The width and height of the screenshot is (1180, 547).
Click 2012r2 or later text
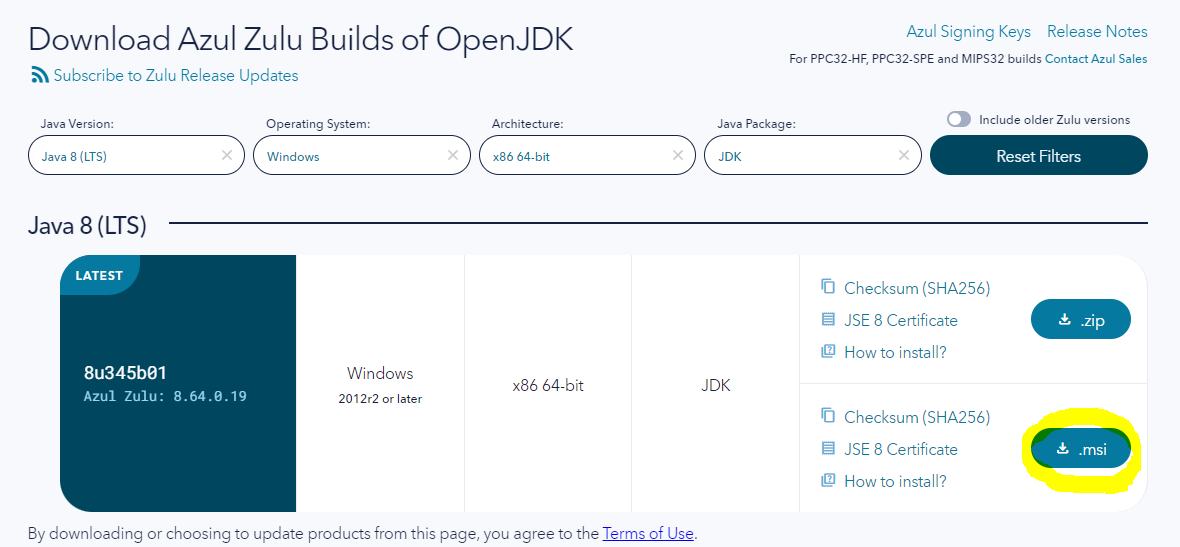click(380, 399)
